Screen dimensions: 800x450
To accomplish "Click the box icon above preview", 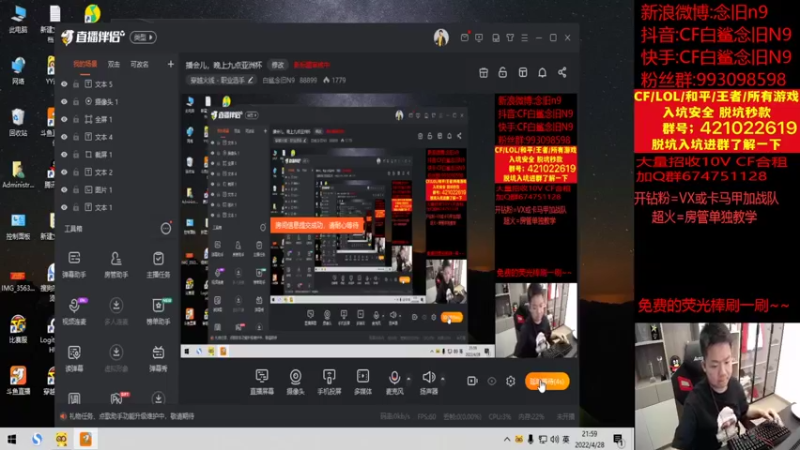I will click(484, 72).
